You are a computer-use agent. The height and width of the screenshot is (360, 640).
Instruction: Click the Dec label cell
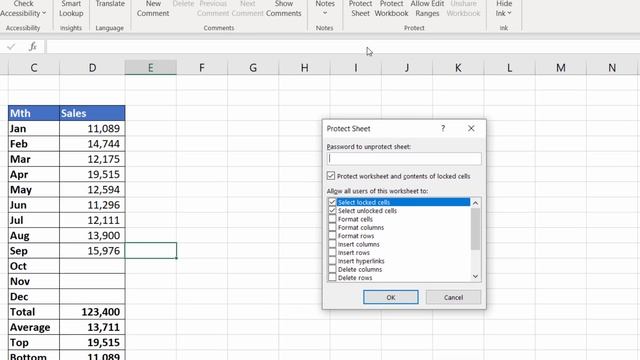(34, 297)
